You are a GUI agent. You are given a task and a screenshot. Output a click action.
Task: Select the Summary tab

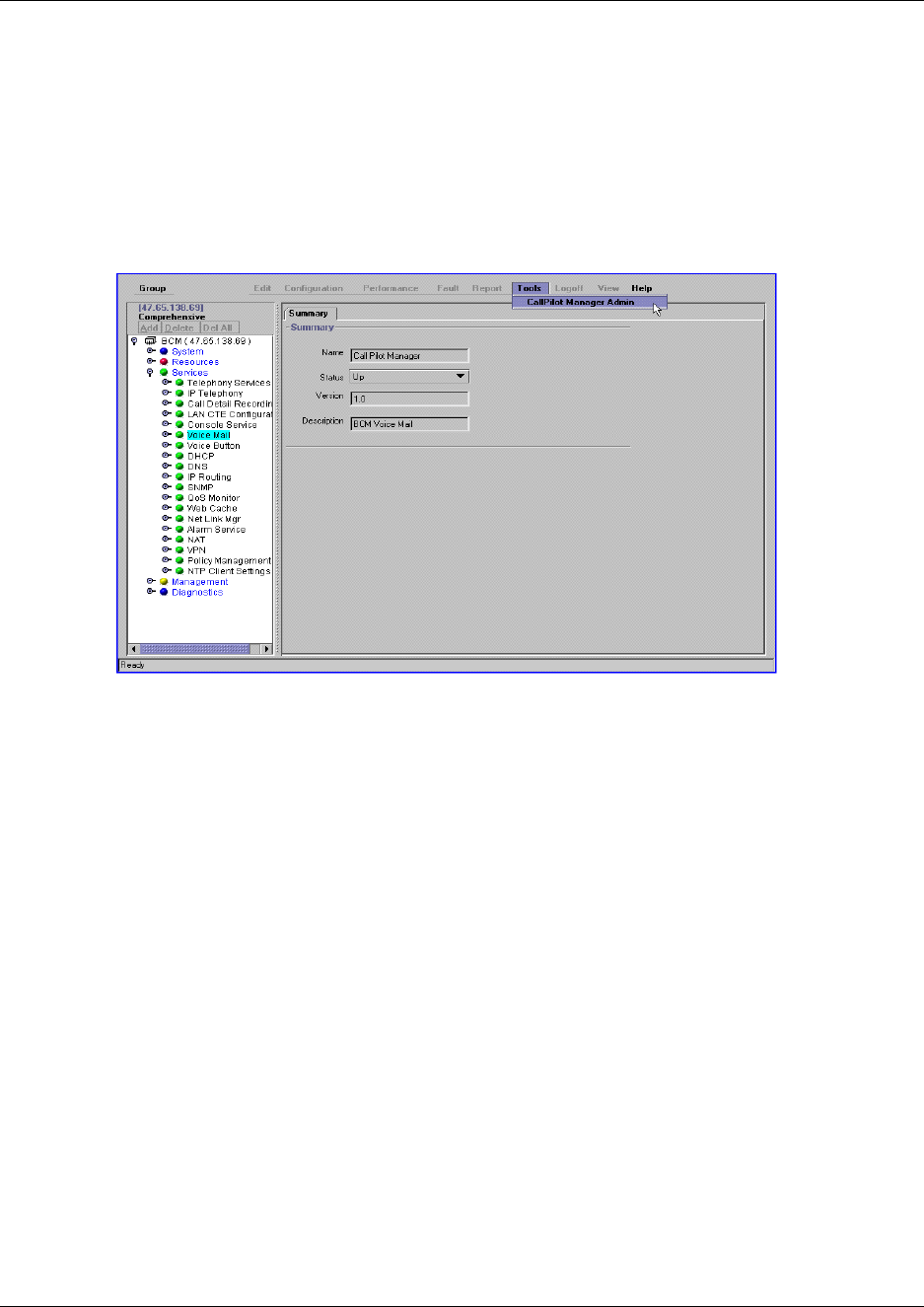[309, 314]
